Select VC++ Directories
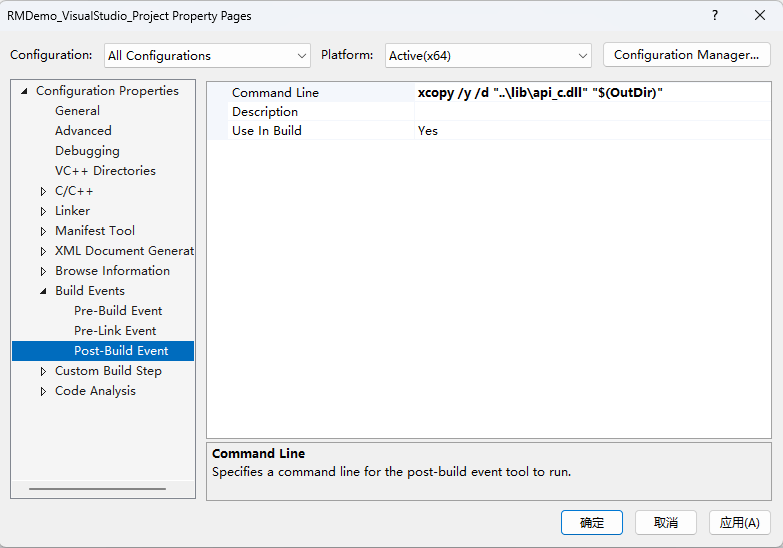The width and height of the screenshot is (783, 548). point(105,171)
